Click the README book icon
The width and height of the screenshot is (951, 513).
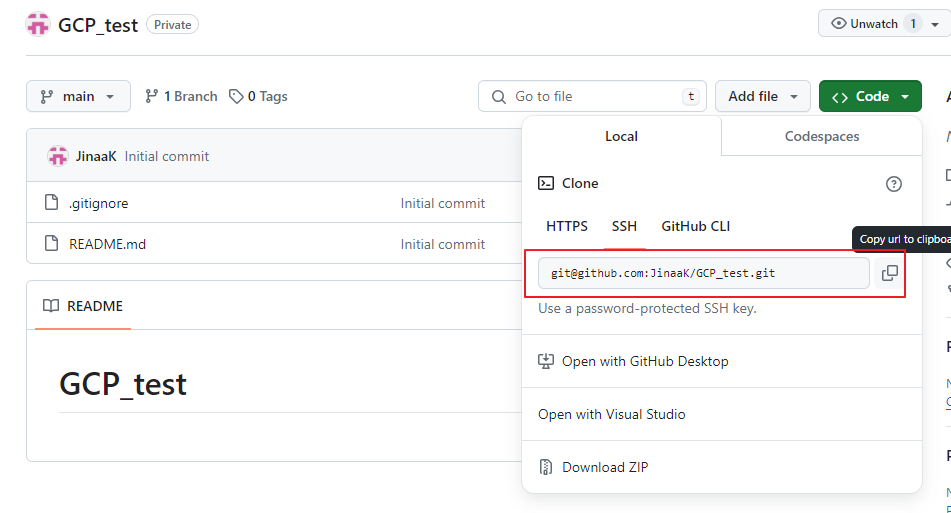coord(51,306)
